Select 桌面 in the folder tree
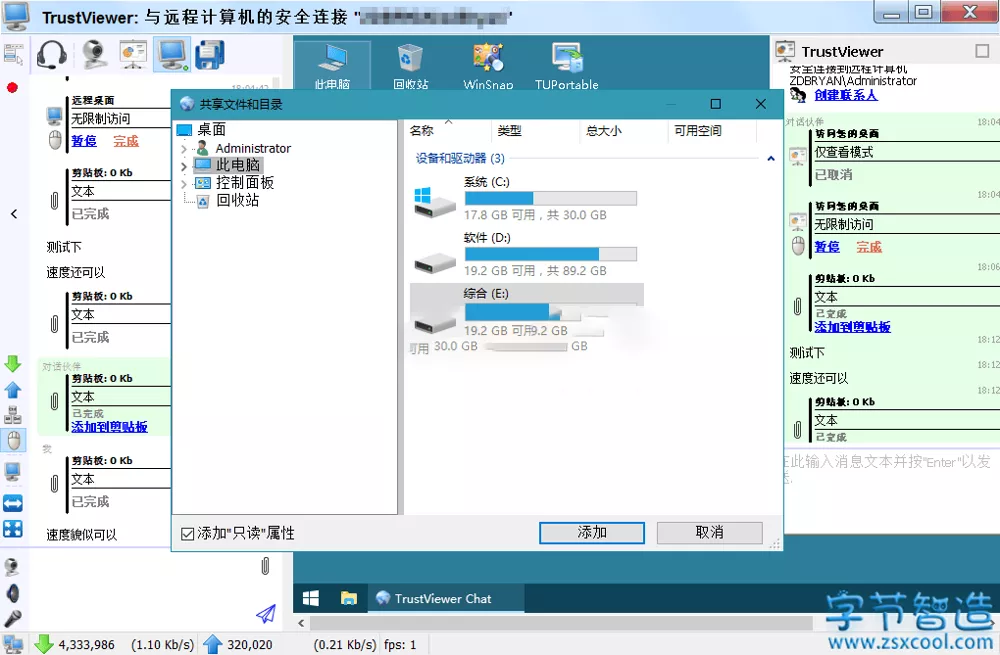 pos(211,129)
